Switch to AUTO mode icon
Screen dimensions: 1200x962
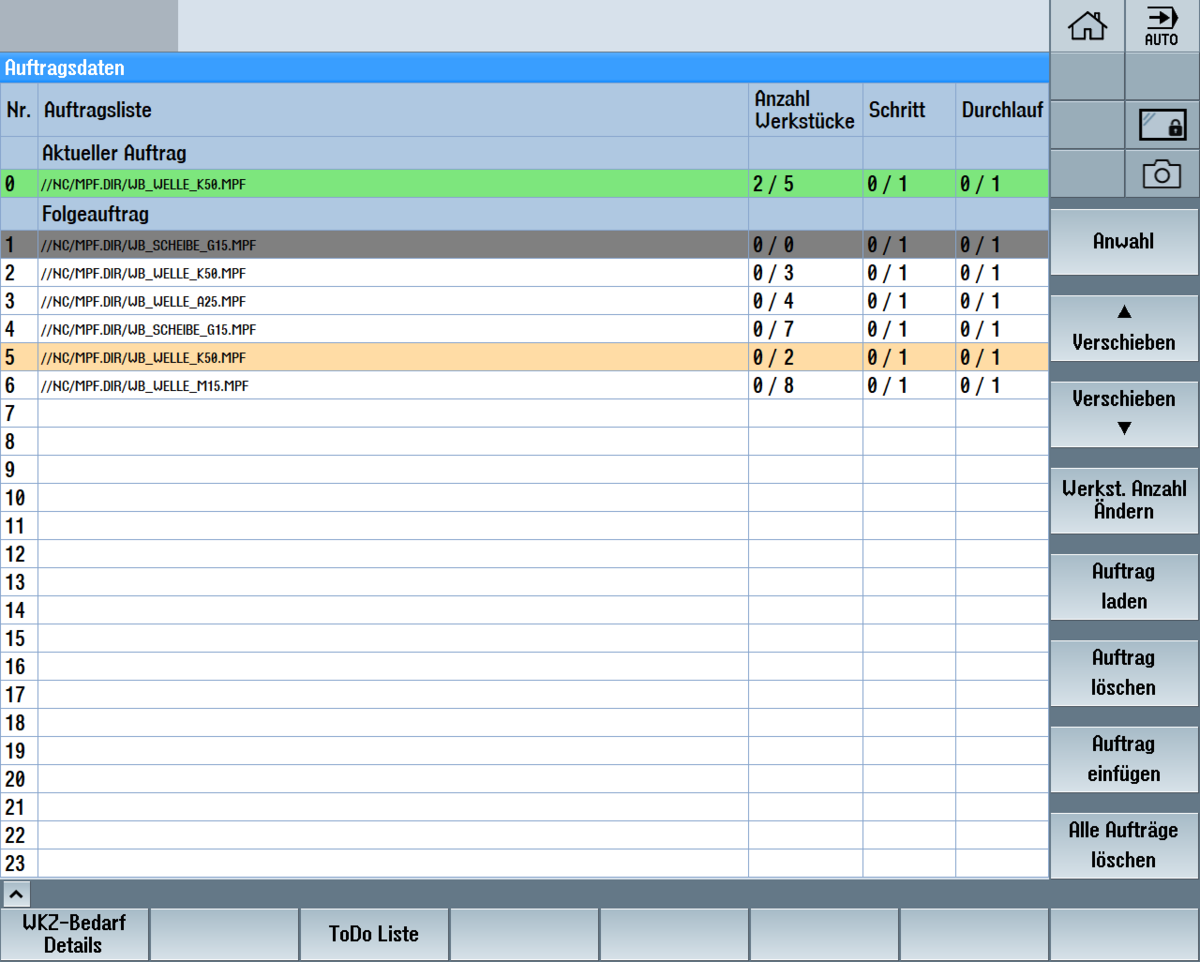pyautogui.click(x=1161, y=26)
